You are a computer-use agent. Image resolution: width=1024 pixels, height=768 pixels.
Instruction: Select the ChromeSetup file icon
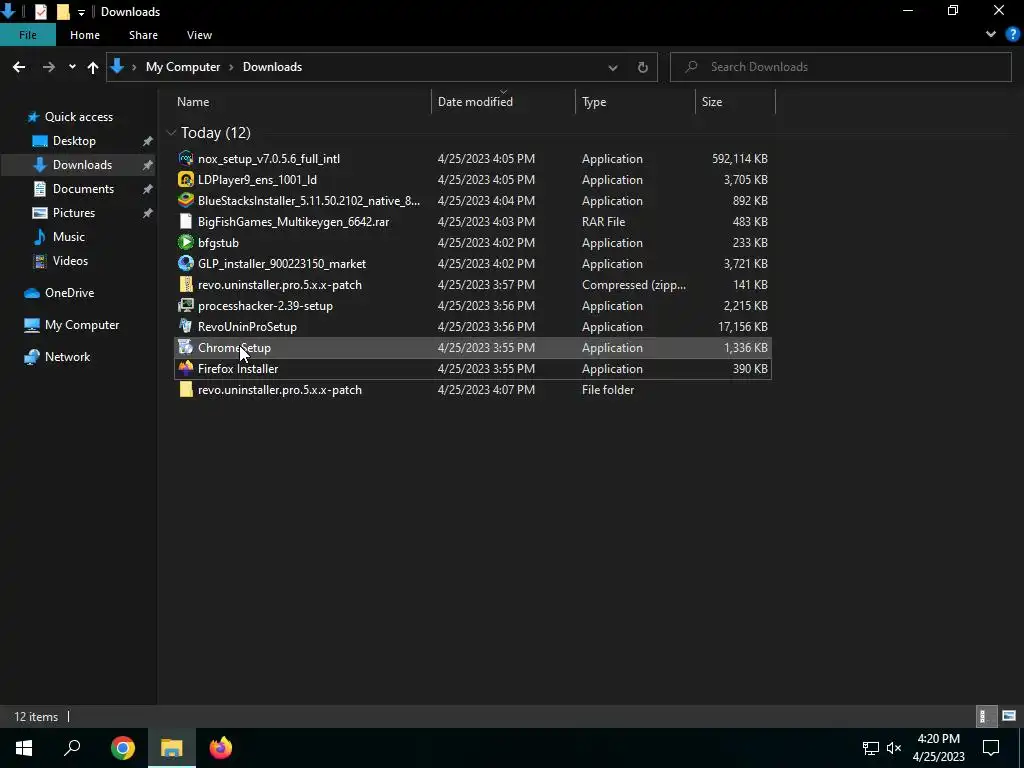185,347
